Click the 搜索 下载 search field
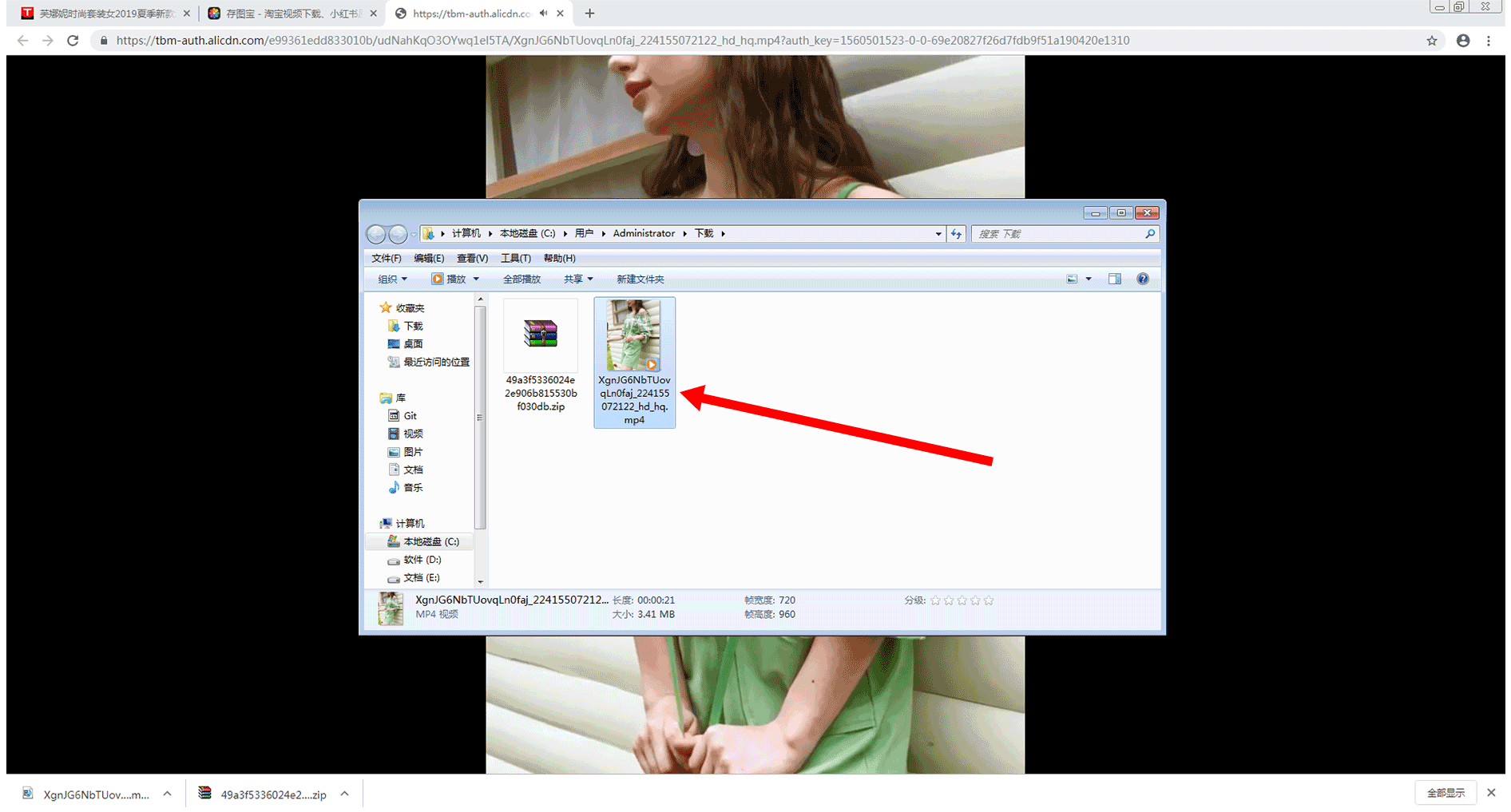Image resolution: width=1511 pixels, height=812 pixels. pos(1058,234)
